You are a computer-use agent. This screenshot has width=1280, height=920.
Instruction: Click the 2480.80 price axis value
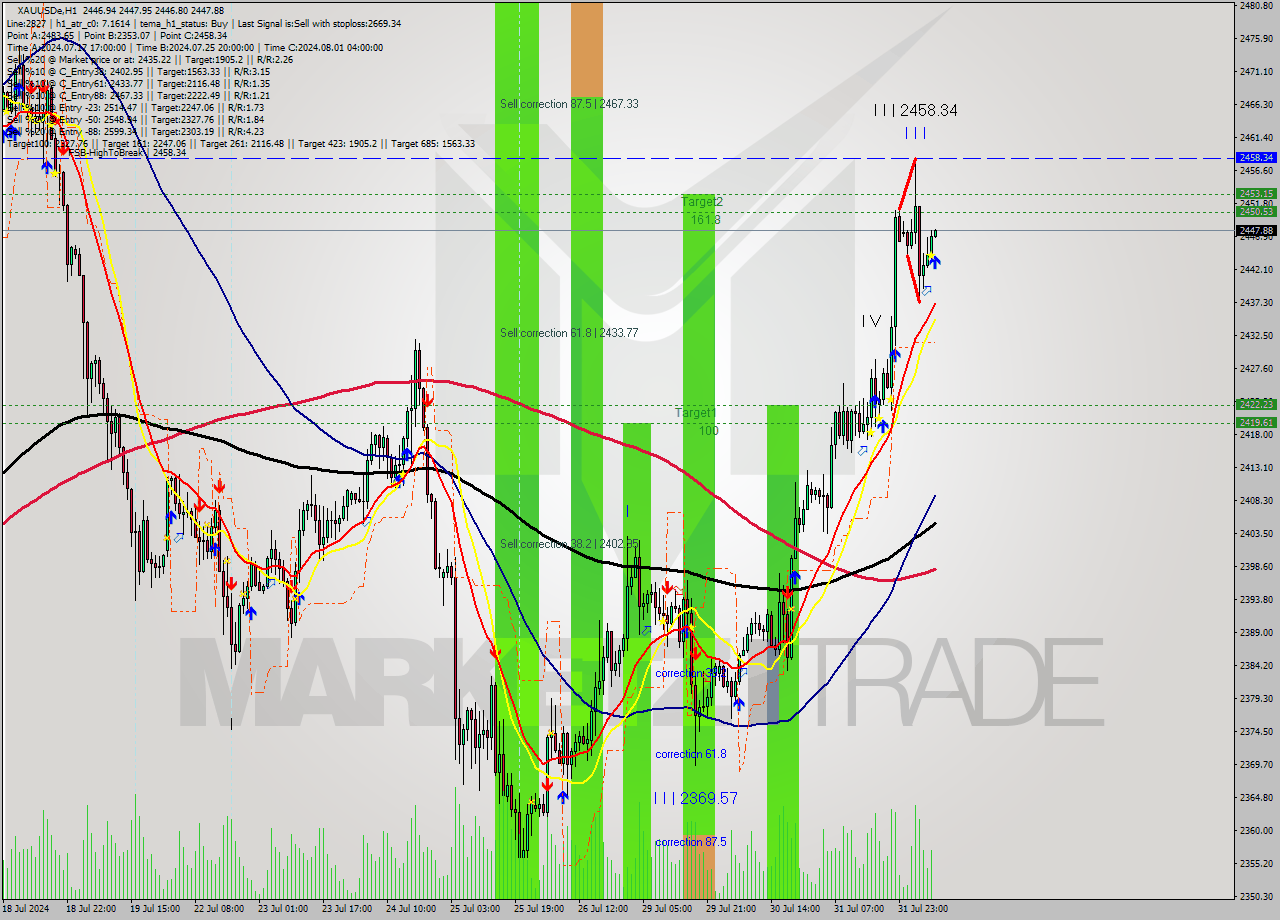pyautogui.click(x=1256, y=6)
